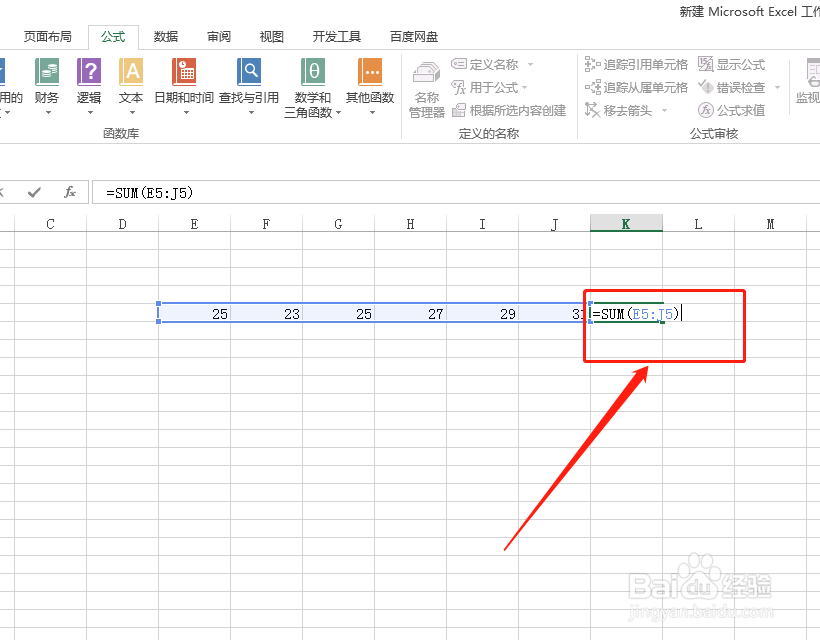Open the 开发工具 ribbon tab

[336, 36]
